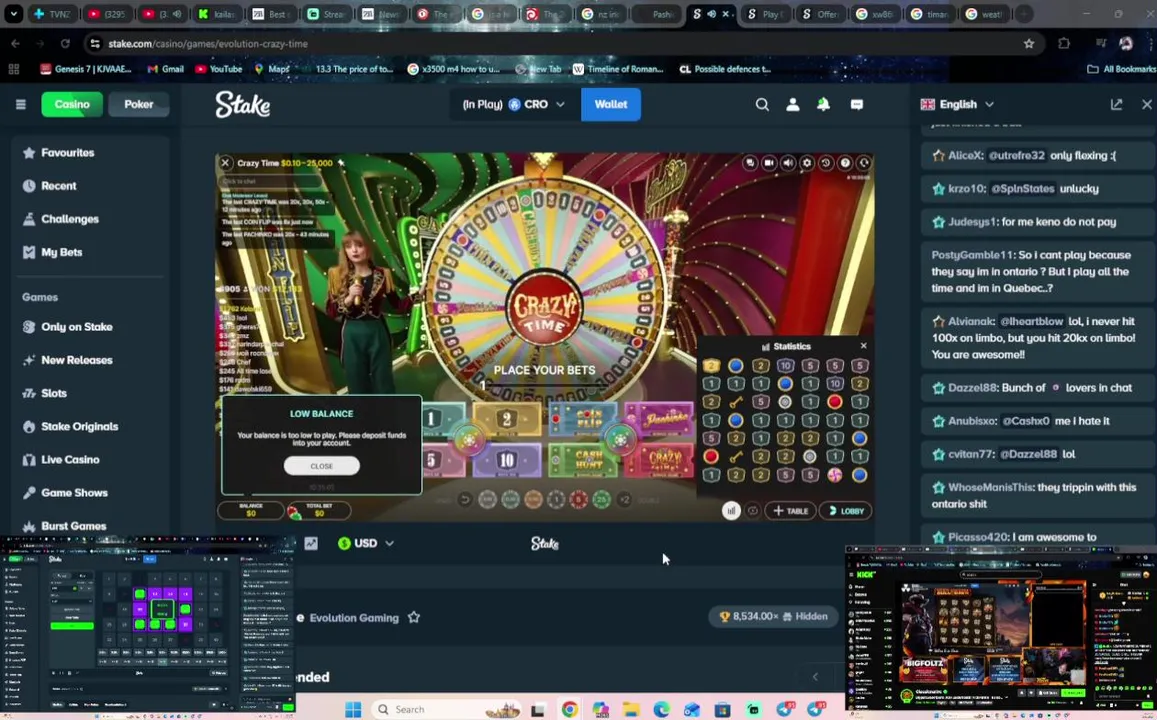Image resolution: width=1157 pixels, height=720 pixels.
Task: Close the Statistics panel
Action: click(x=863, y=346)
